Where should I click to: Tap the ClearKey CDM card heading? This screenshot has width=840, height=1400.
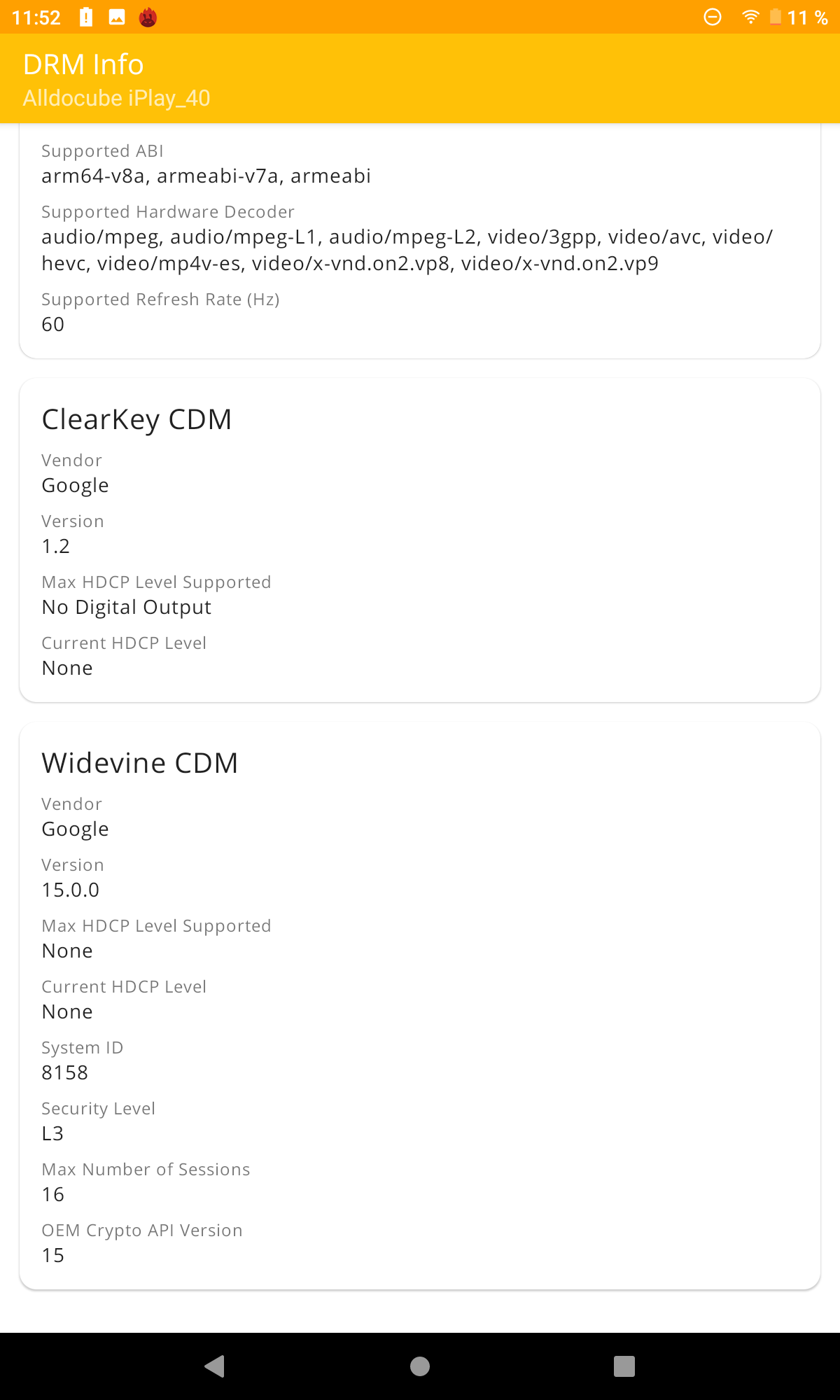click(x=136, y=419)
